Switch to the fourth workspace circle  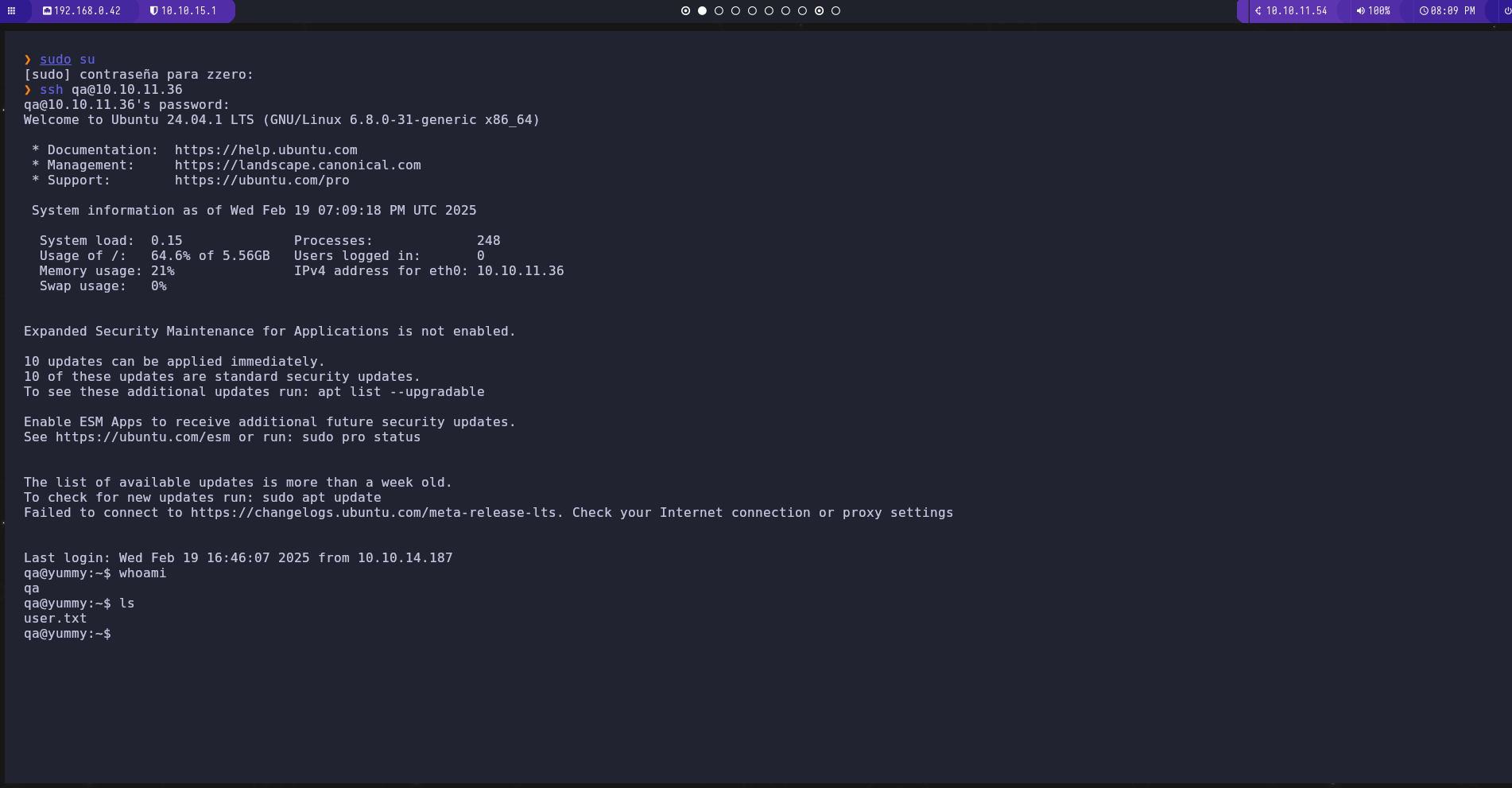pyautogui.click(x=735, y=11)
